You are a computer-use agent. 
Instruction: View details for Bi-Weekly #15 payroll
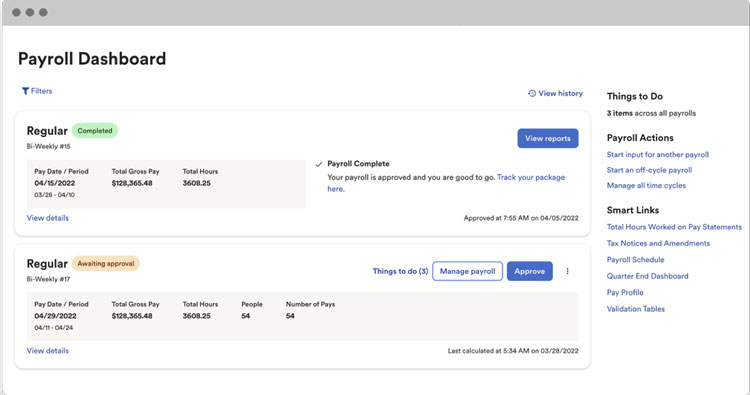[48, 218]
